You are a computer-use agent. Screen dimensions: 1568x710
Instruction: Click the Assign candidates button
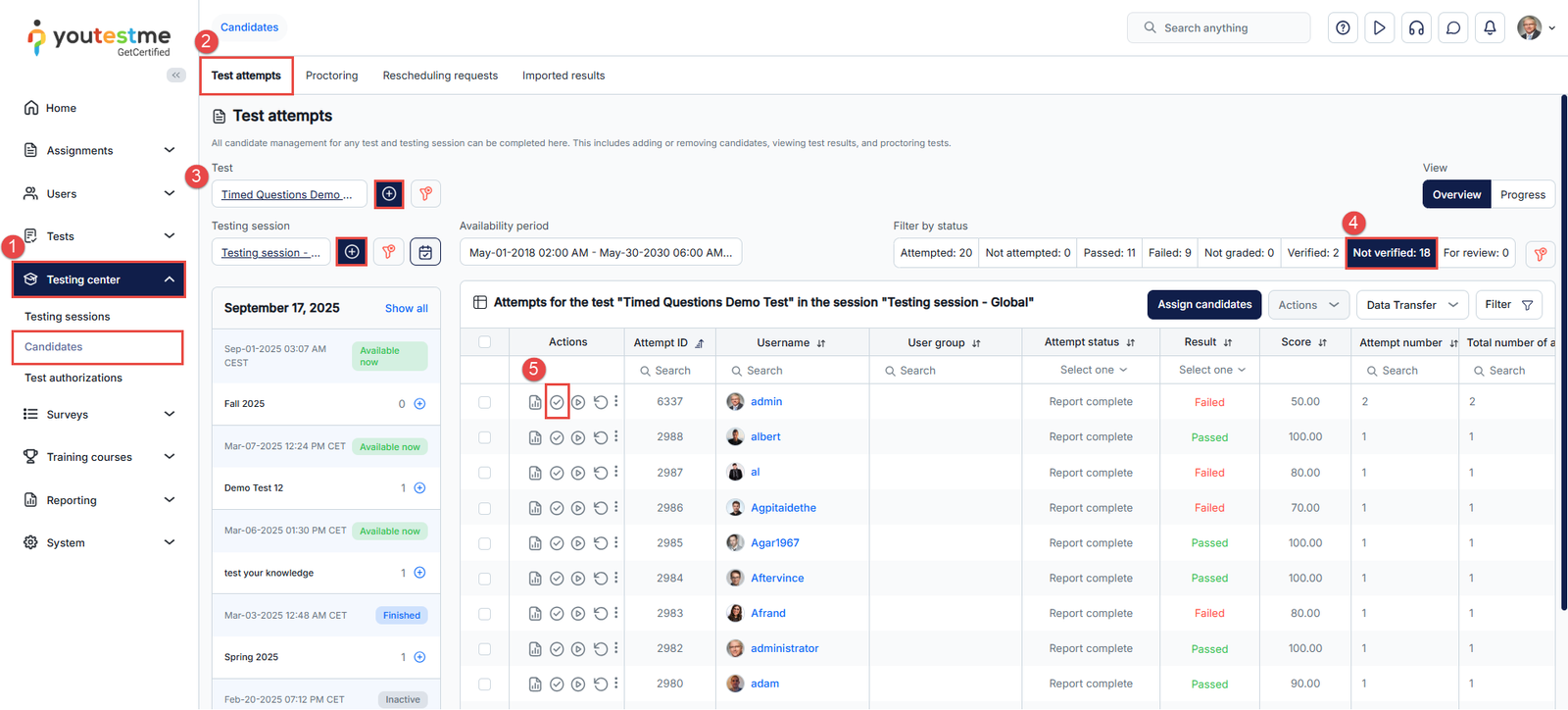1204,305
